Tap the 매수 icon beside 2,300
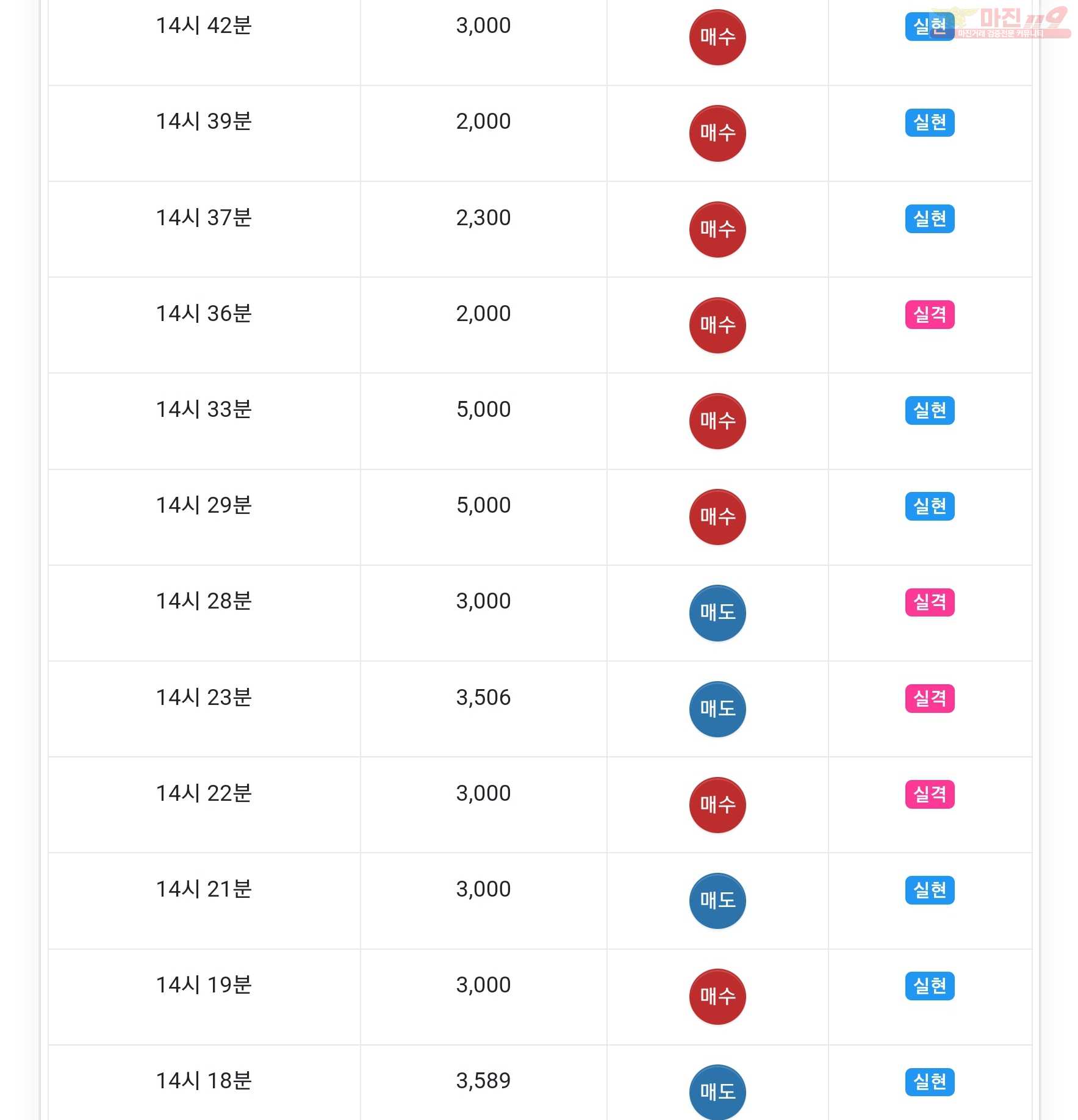The height and width of the screenshot is (1120, 1078). point(717,229)
